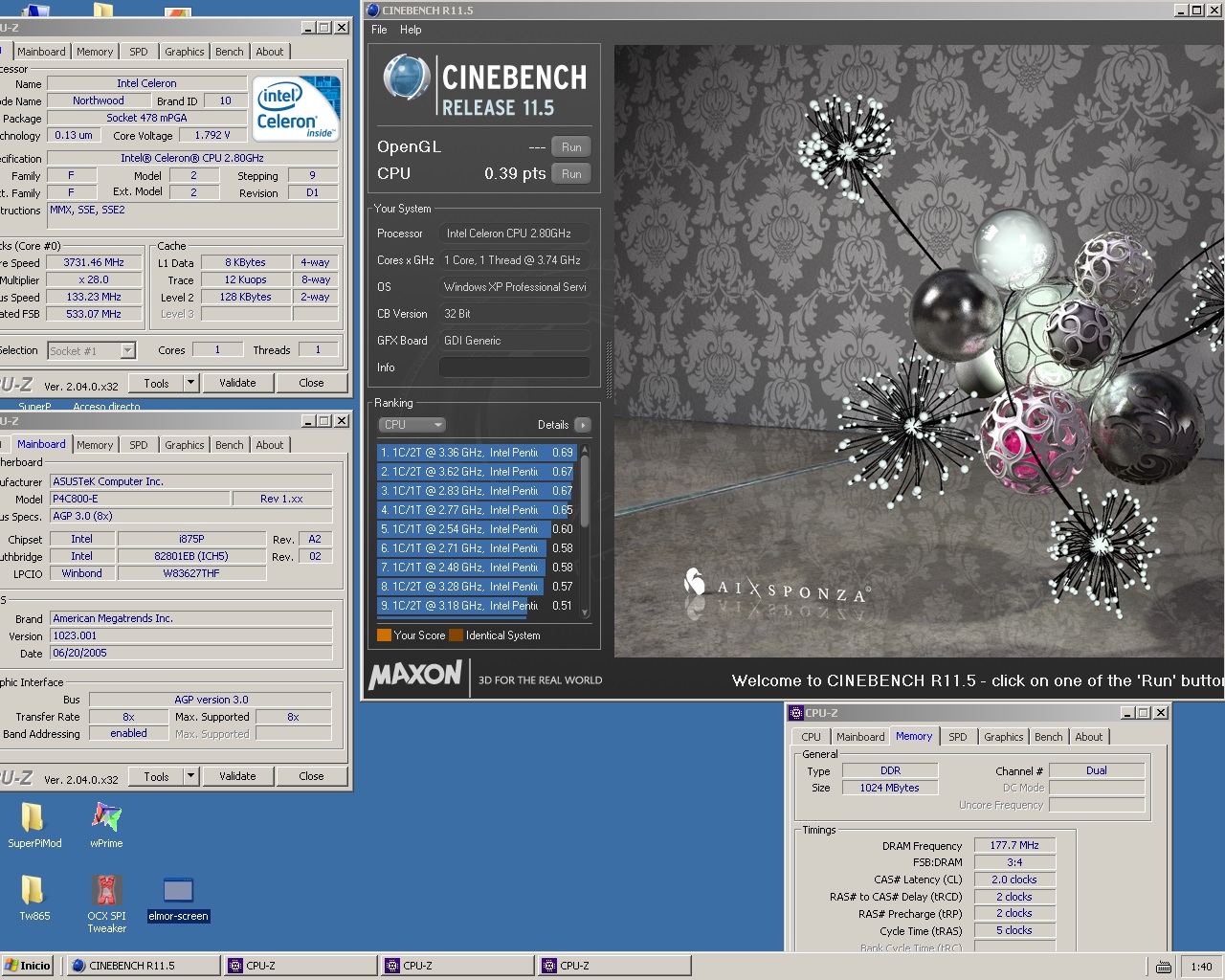Viewport: 1225px width, 980px height.
Task: Open the keyboard tray icon
Action: 1163,967
